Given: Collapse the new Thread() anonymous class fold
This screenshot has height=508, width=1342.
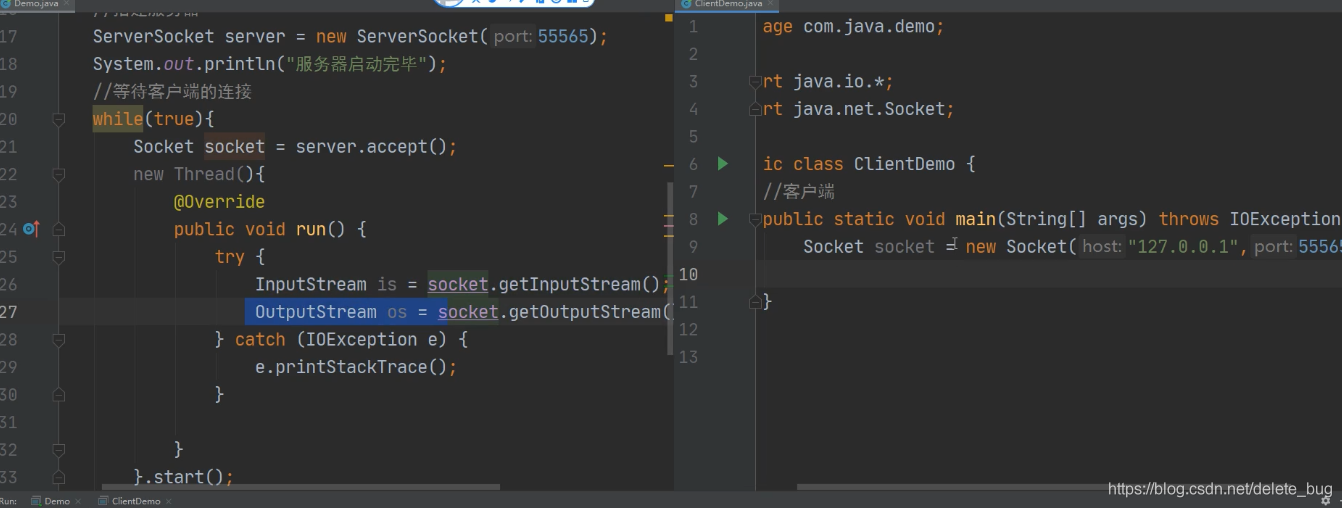Looking at the screenshot, I should pos(58,175).
